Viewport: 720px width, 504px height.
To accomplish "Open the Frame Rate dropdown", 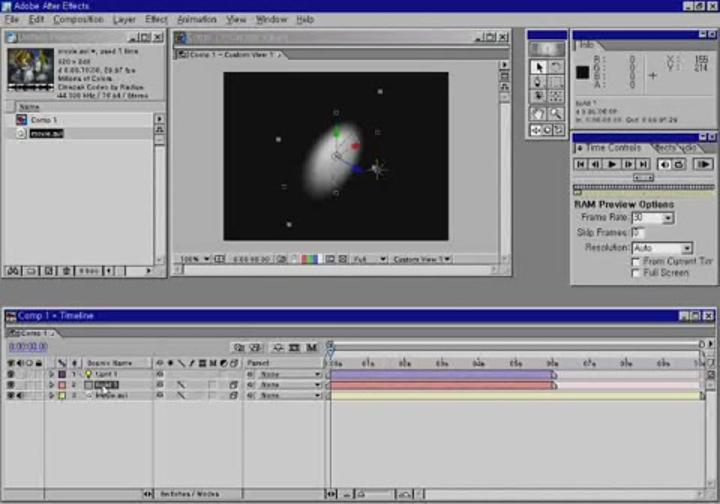I will point(668,218).
